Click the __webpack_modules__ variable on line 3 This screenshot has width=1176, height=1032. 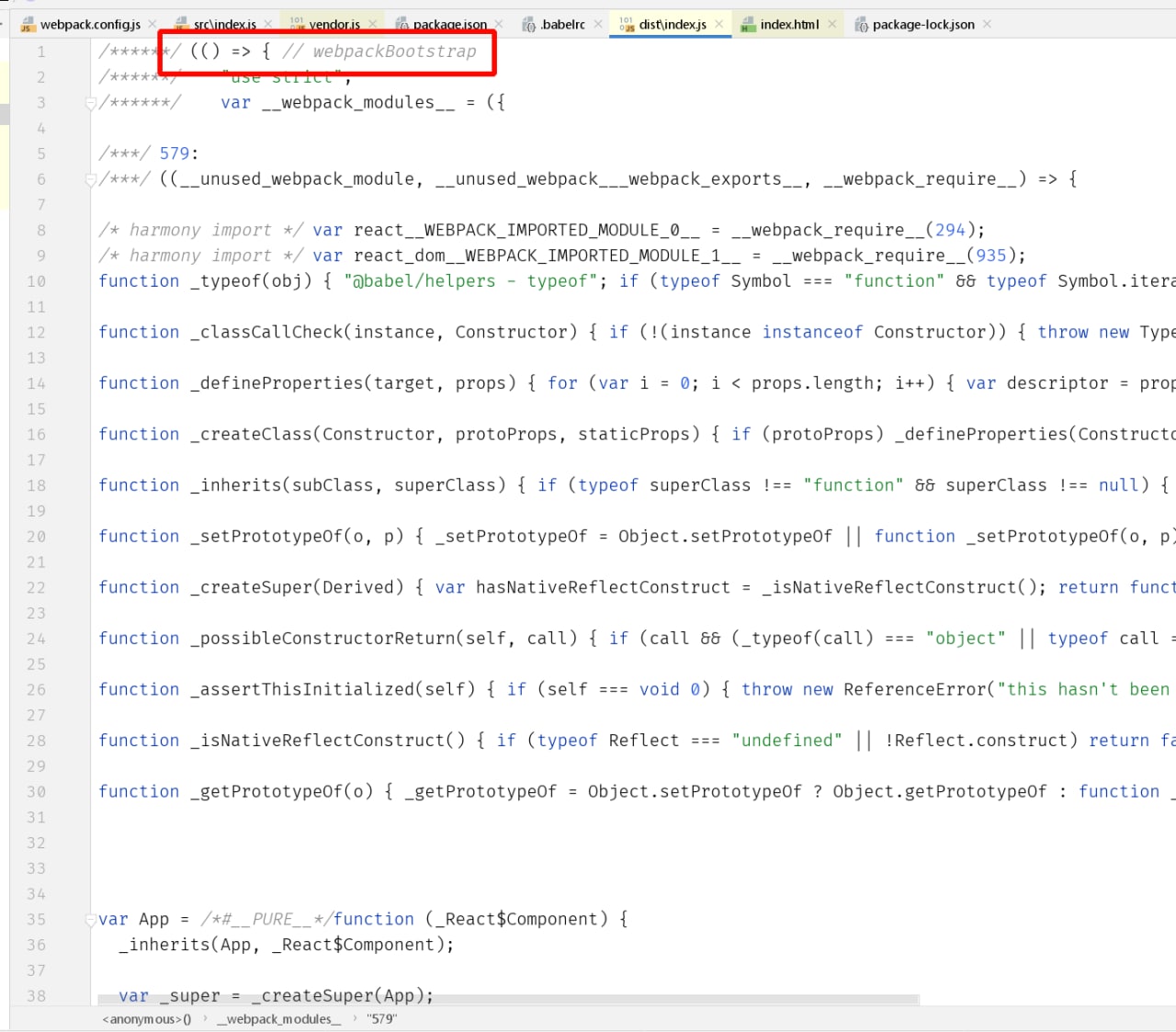(358, 103)
